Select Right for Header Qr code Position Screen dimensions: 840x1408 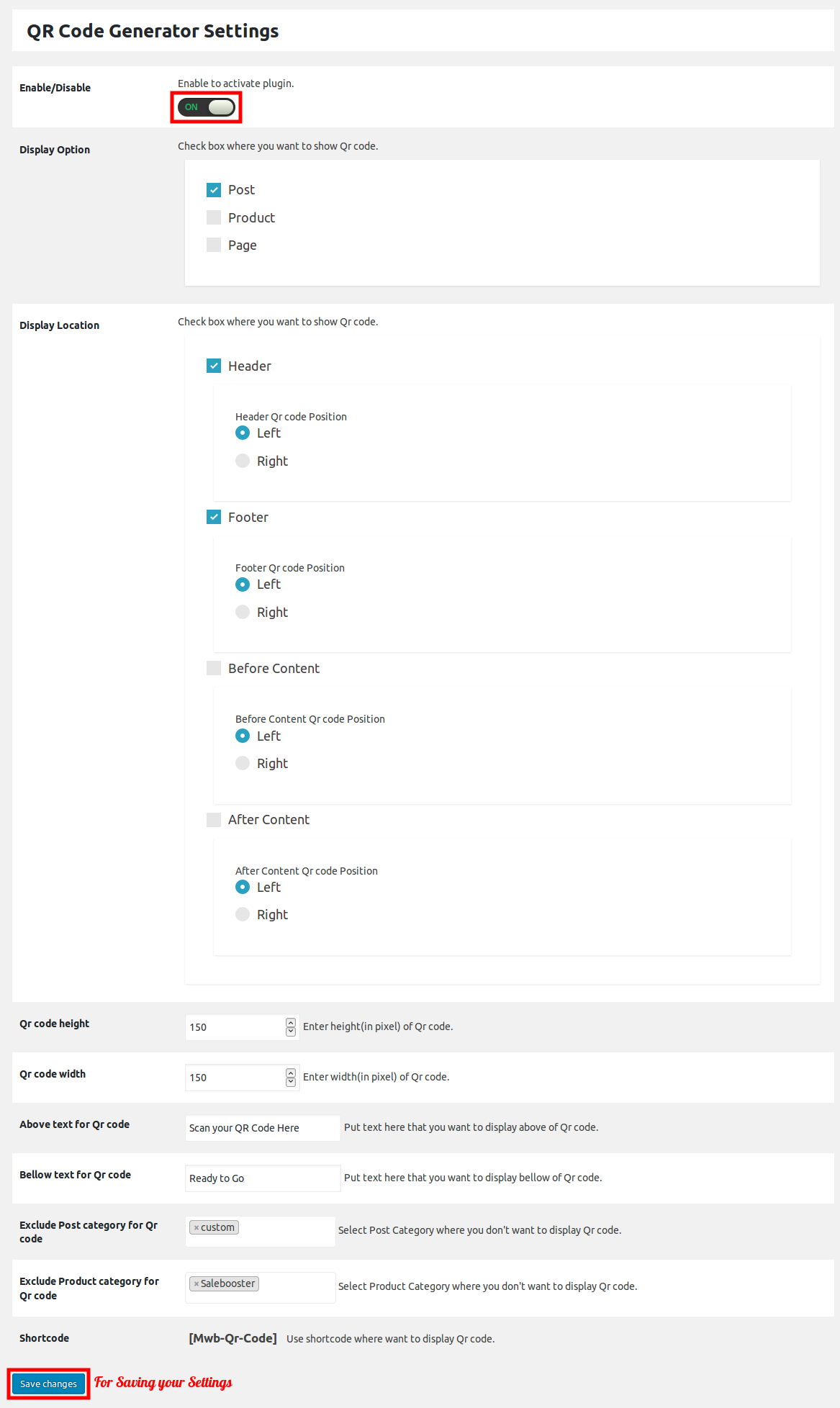(243, 461)
